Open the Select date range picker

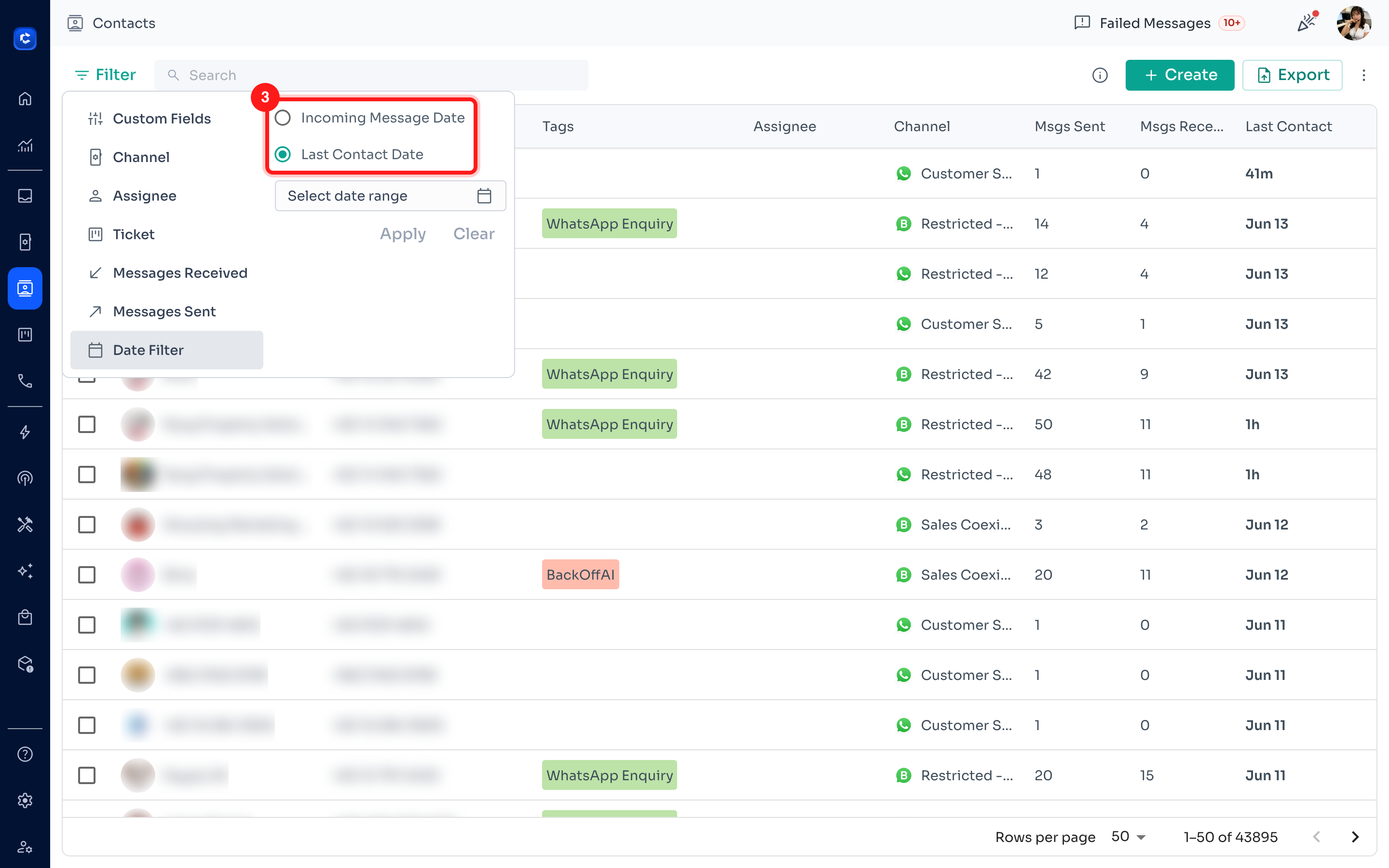click(390, 196)
